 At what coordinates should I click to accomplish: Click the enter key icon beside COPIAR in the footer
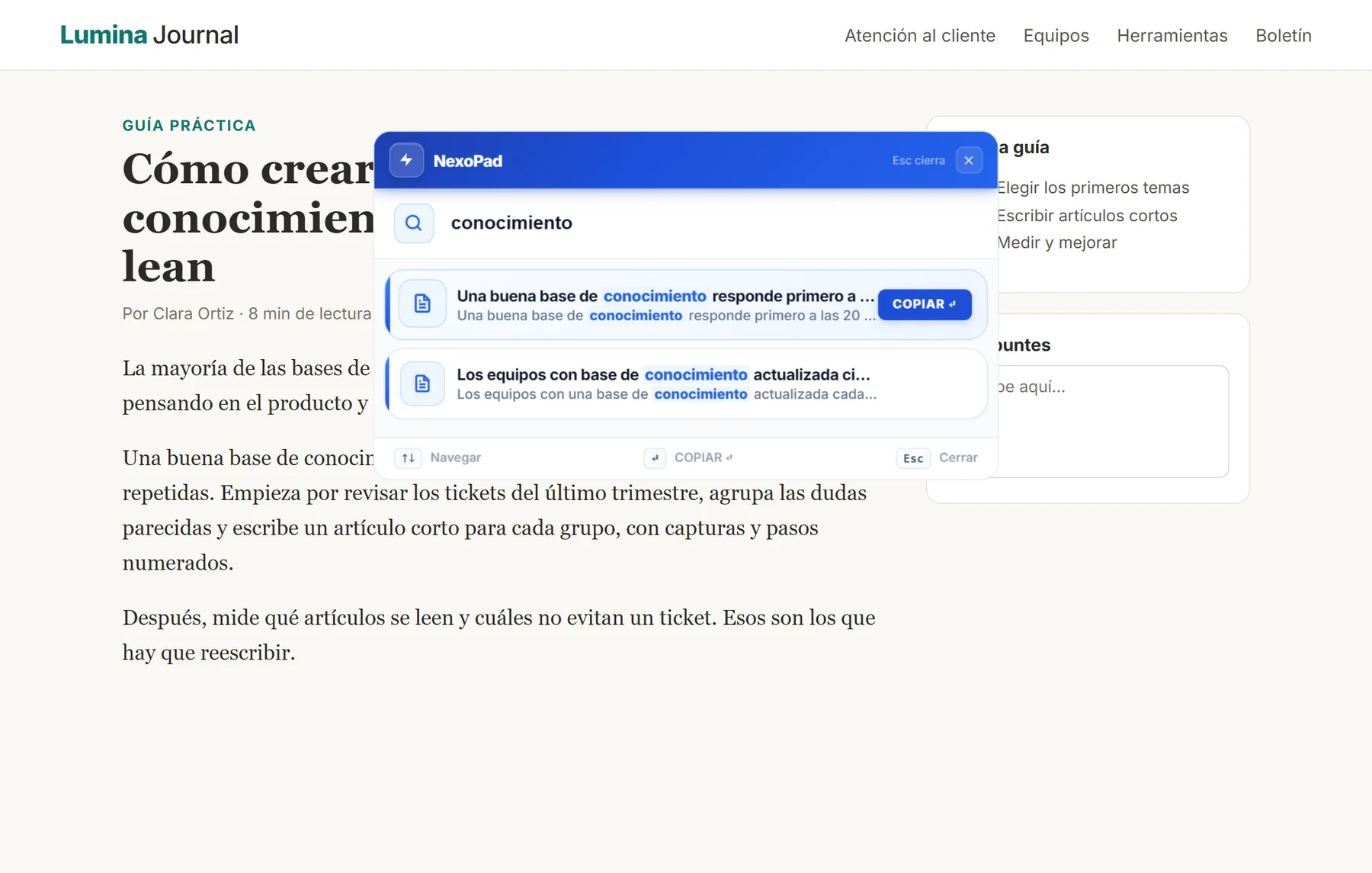[x=655, y=457]
